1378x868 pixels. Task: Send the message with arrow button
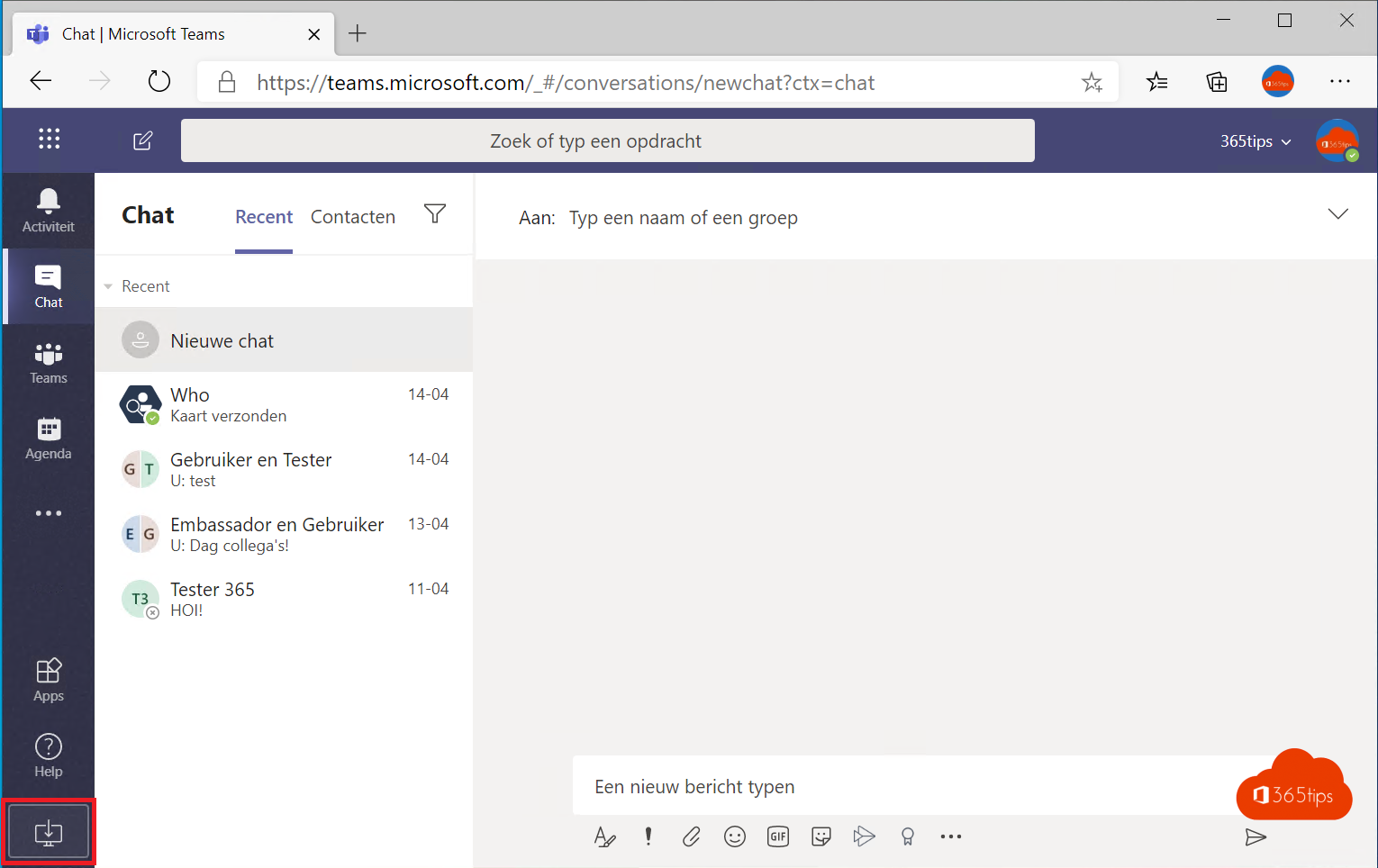(x=1256, y=837)
